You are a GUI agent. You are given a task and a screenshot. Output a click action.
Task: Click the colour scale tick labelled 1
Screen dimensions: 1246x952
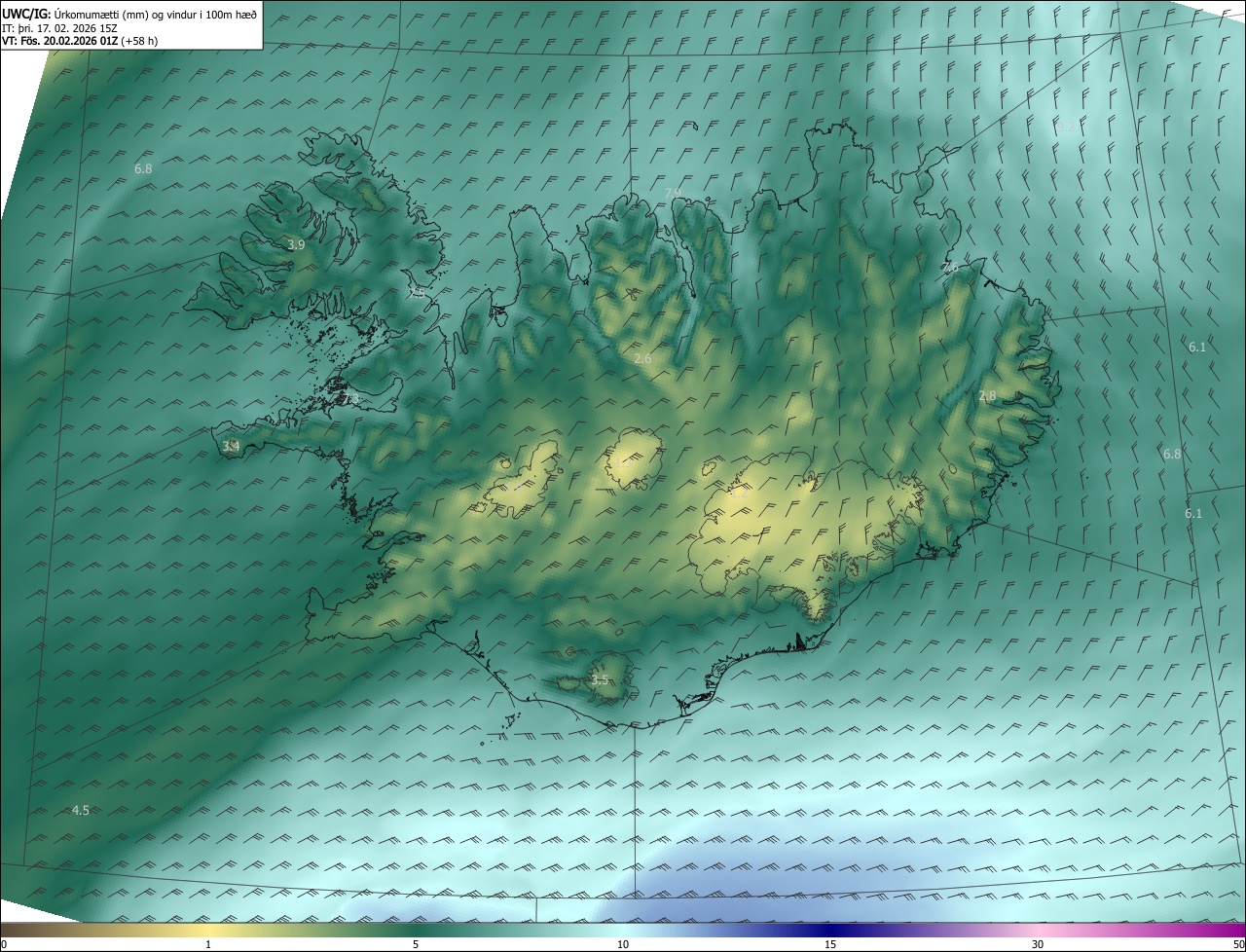coord(208,944)
